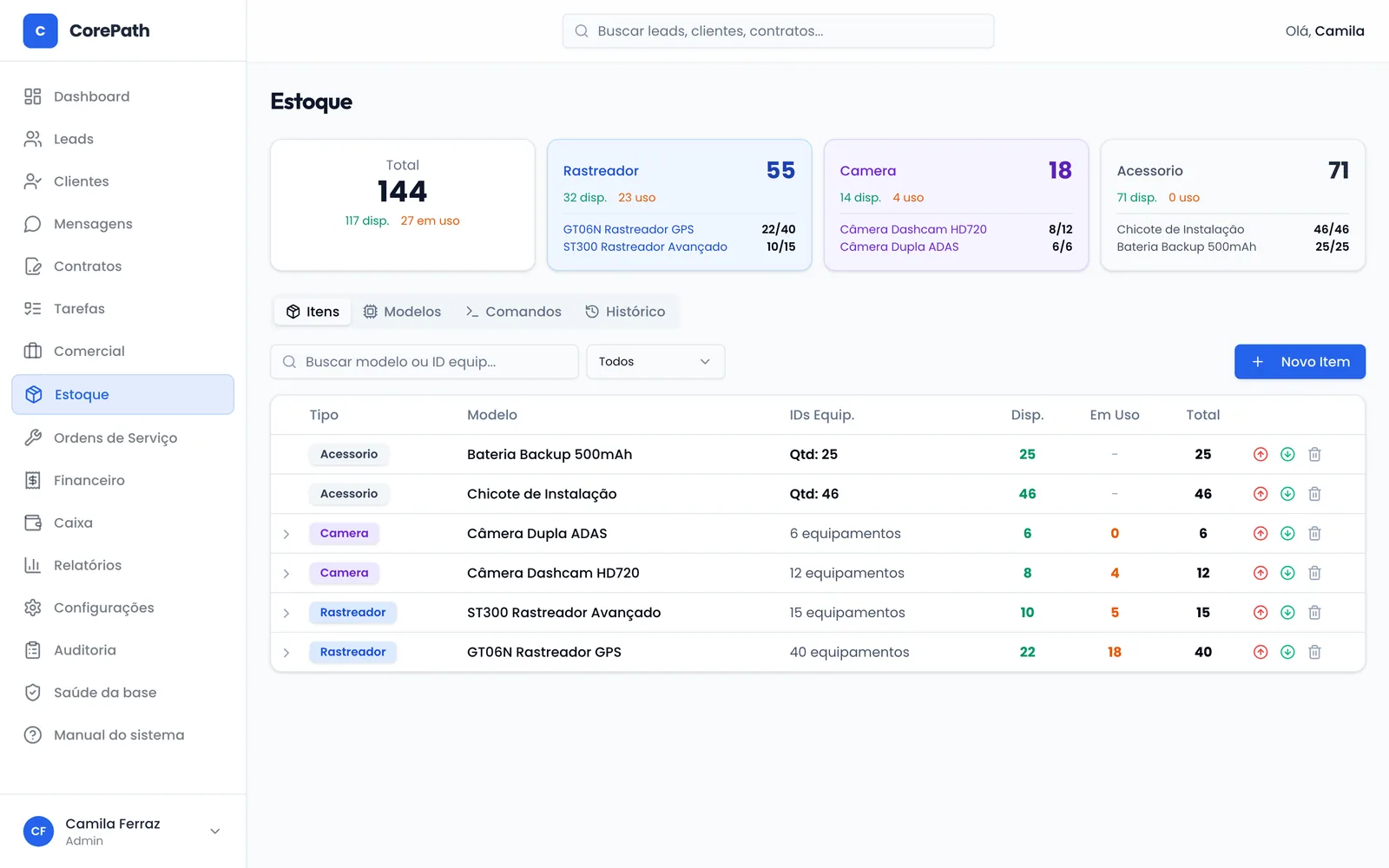Select the Itens tab
This screenshot has width=1389, height=868.
[x=313, y=312]
